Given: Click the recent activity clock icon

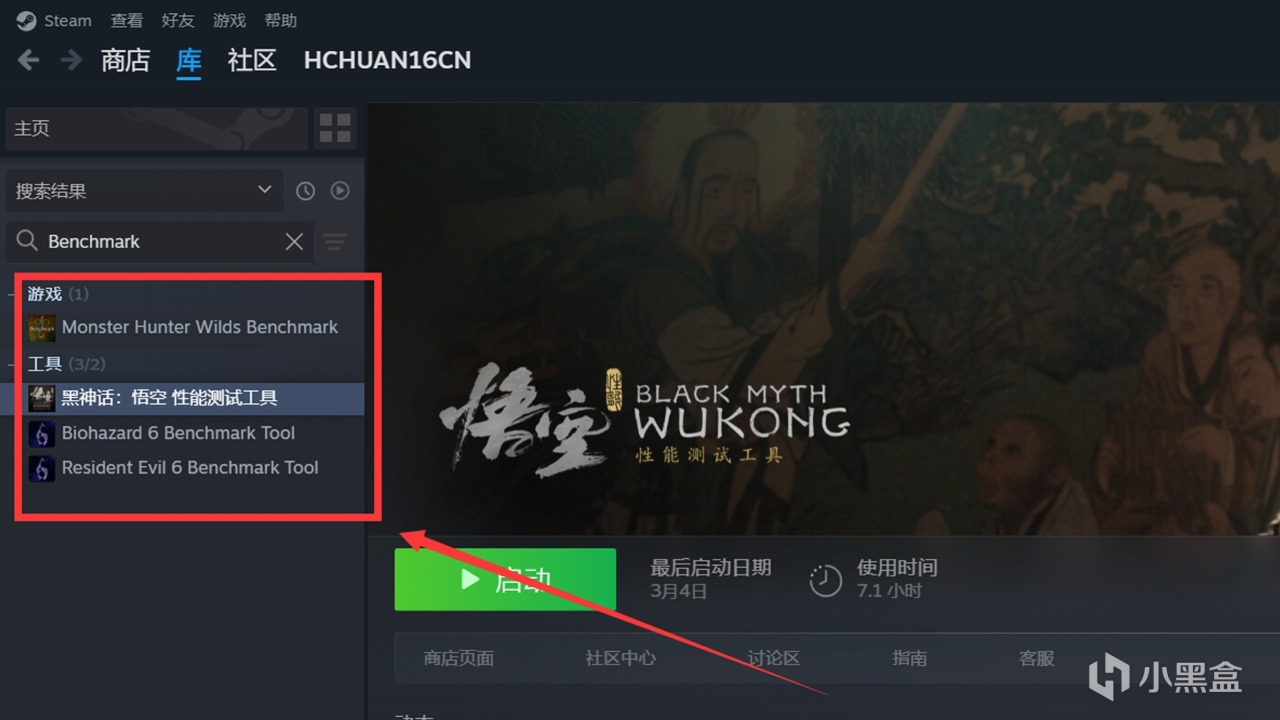Looking at the screenshot, I should [305, 190].
